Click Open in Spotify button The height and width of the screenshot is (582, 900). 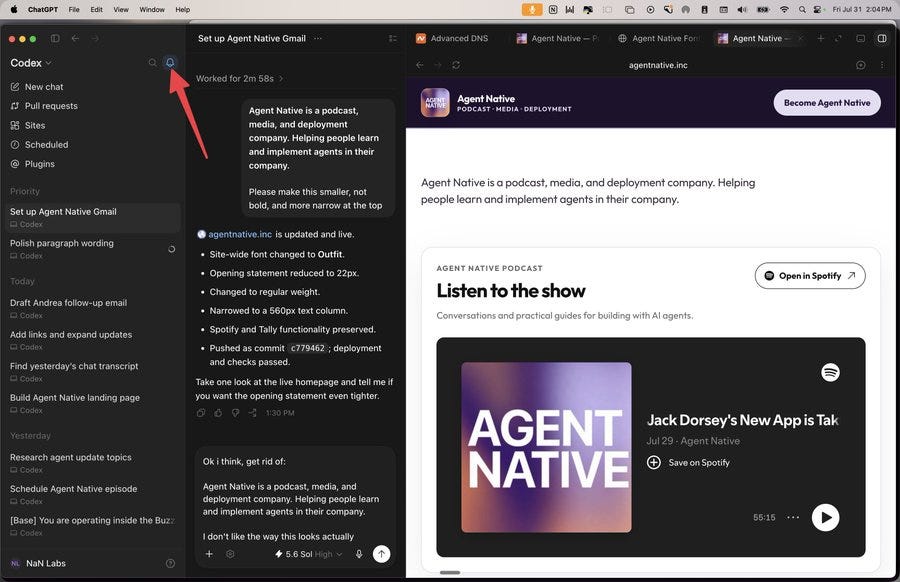coord(810,276)
